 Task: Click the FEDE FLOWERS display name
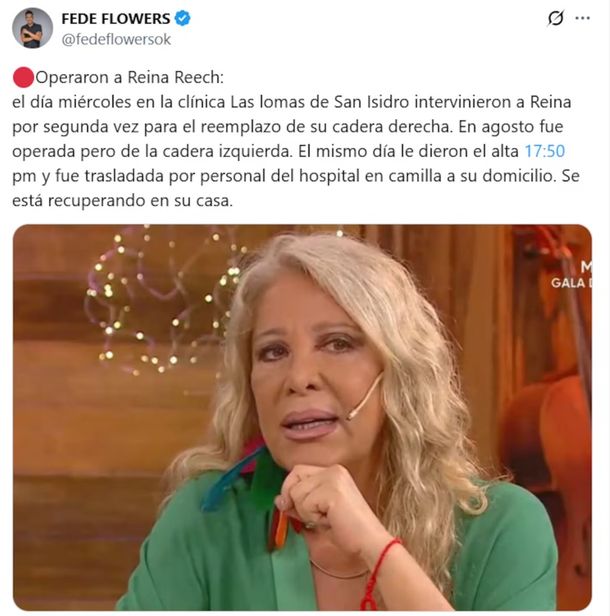116,18
